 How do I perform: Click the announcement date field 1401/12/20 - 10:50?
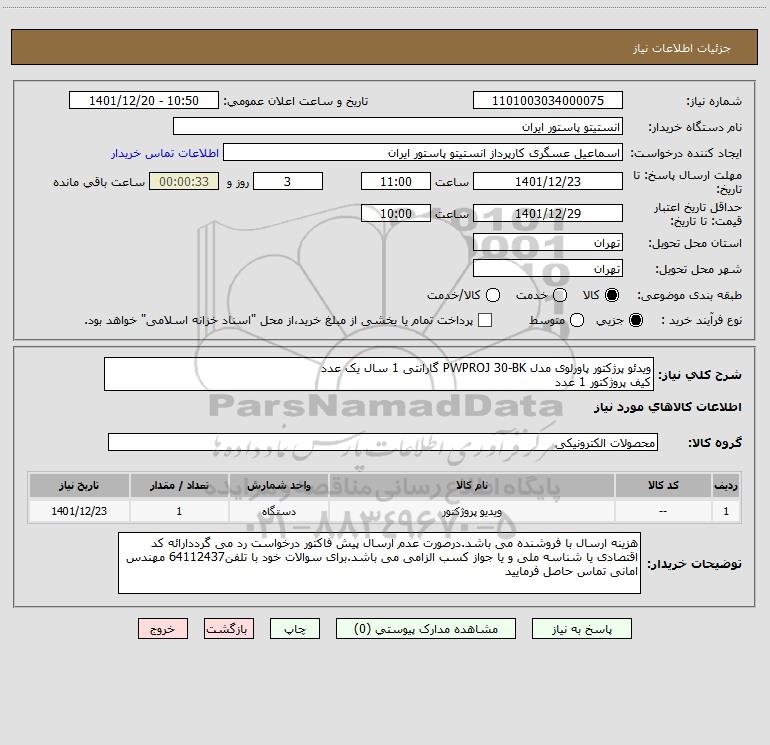[x=144, y=101]
